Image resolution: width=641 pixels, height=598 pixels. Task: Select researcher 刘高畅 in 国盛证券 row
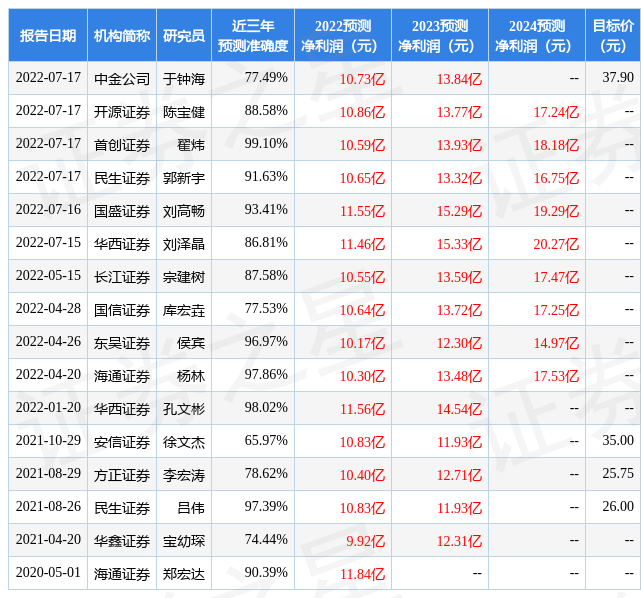(184, 211)
